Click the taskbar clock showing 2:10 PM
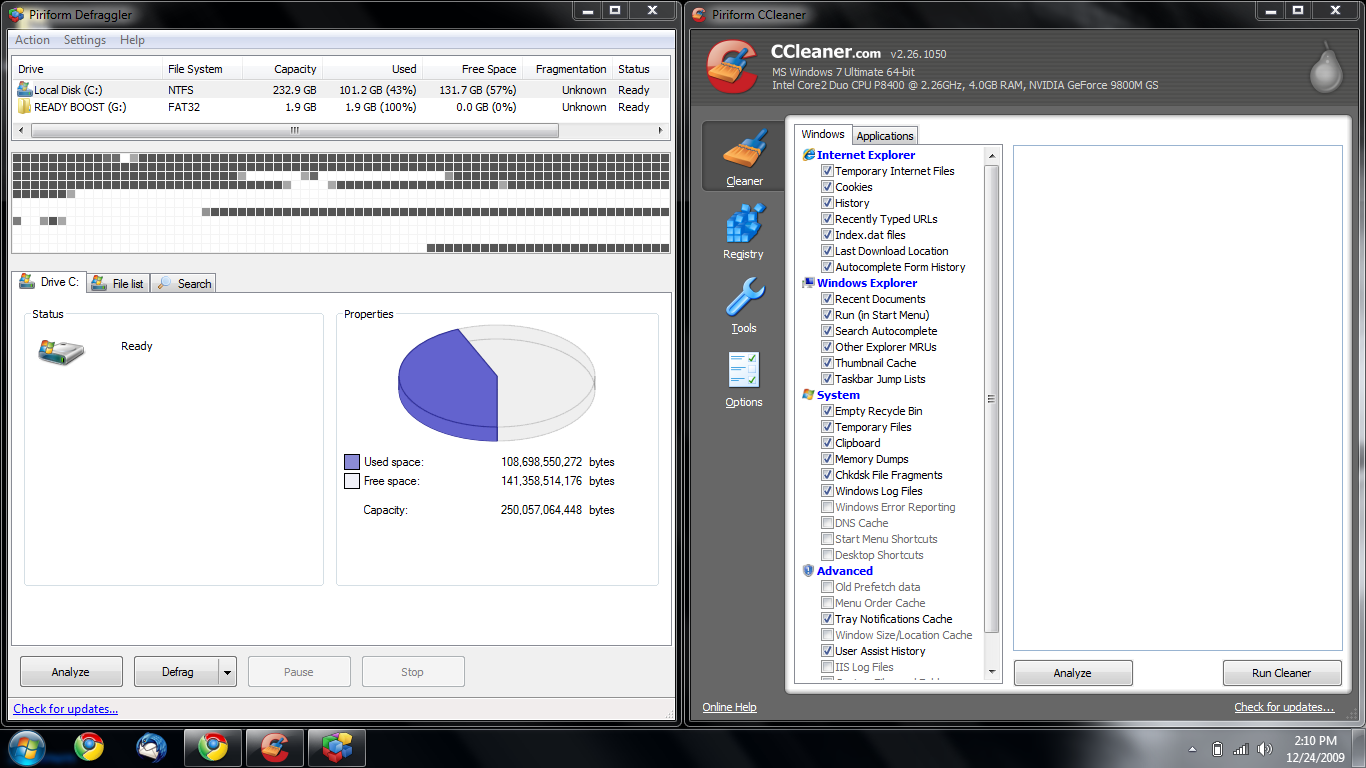Image resolution: width=1366 pixels, height=768 pixels. (1317, 749)
